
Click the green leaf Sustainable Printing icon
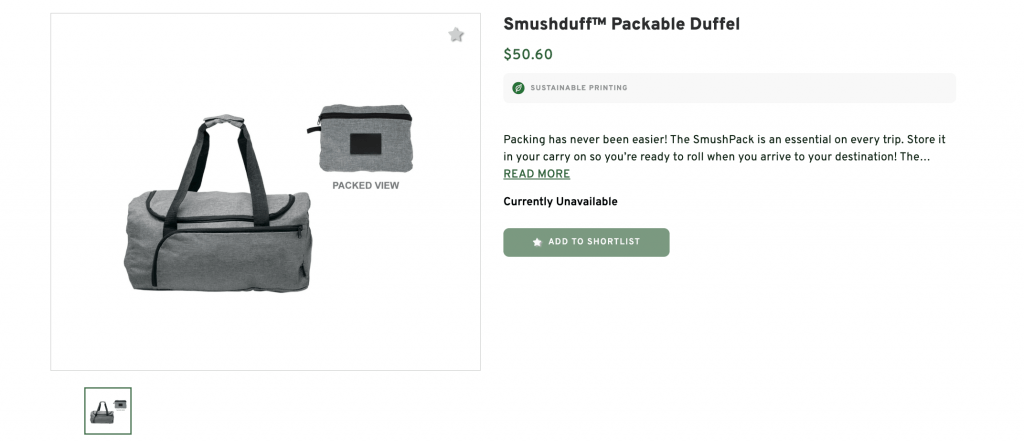[518, 88]
